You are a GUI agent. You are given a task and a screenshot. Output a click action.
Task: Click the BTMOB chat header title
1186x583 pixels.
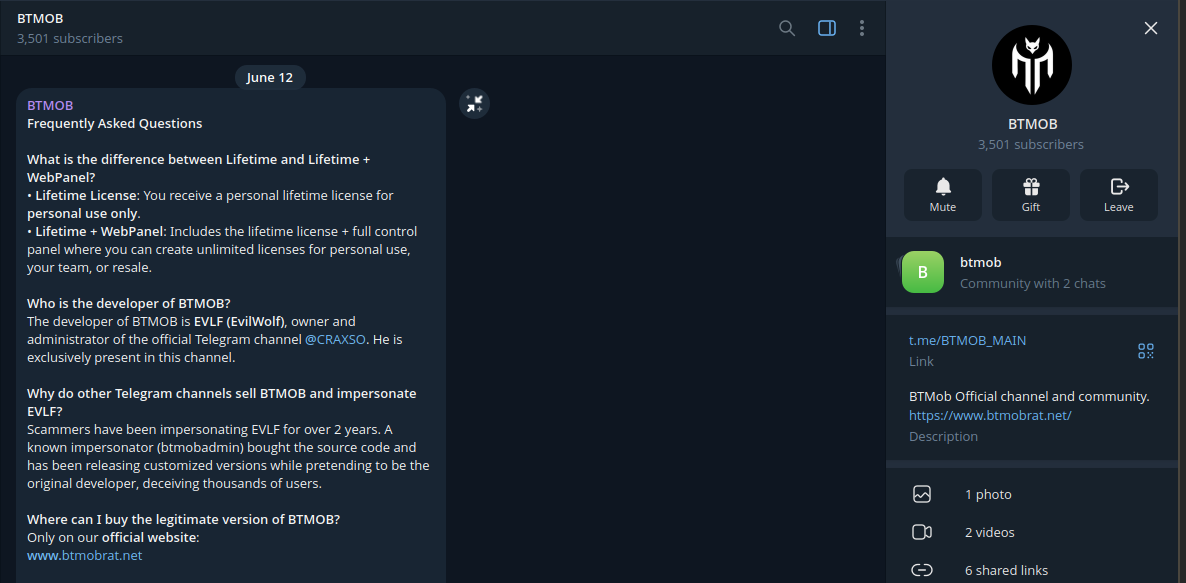pyautogui.click(x=40, y=18)
